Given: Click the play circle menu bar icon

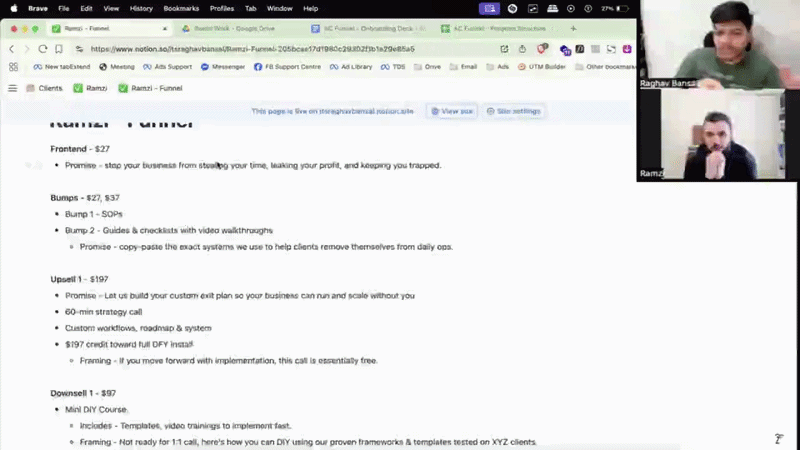Looking at the screenshot, I should [570, 8].
